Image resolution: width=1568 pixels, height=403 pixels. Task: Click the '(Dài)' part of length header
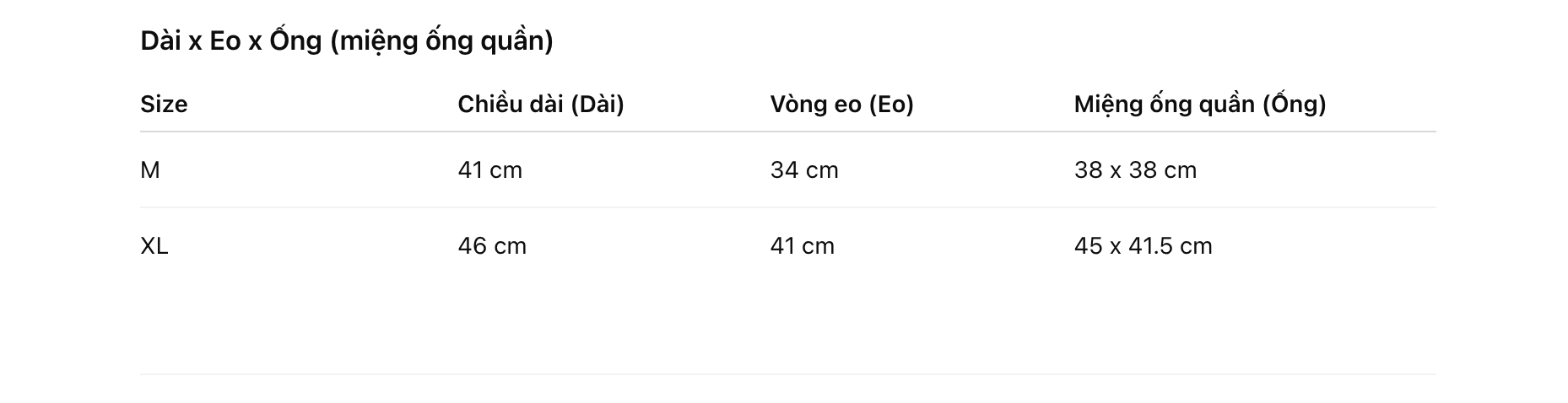(597, 104)
